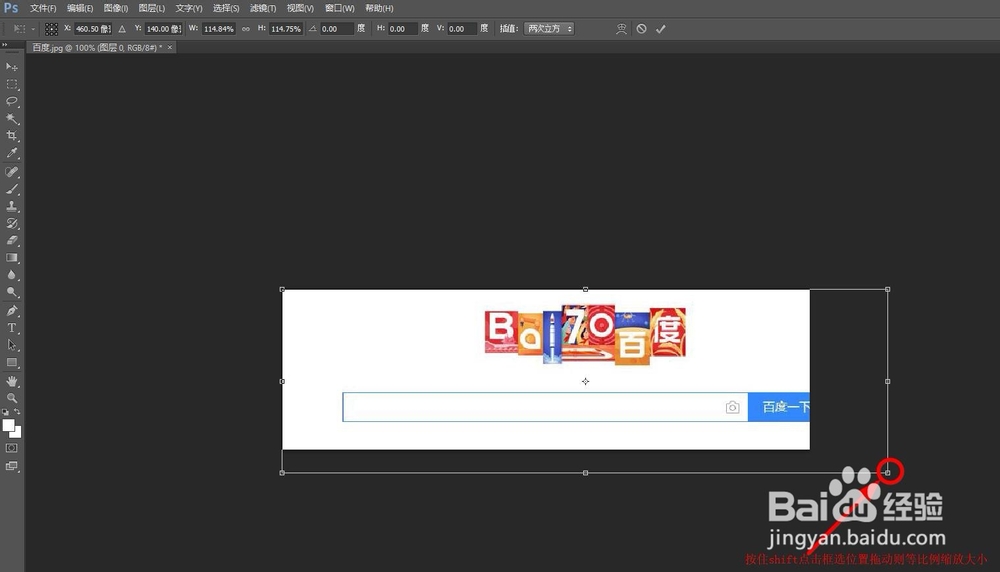Click the right-middle transform handle

click(x=888, y=381)
